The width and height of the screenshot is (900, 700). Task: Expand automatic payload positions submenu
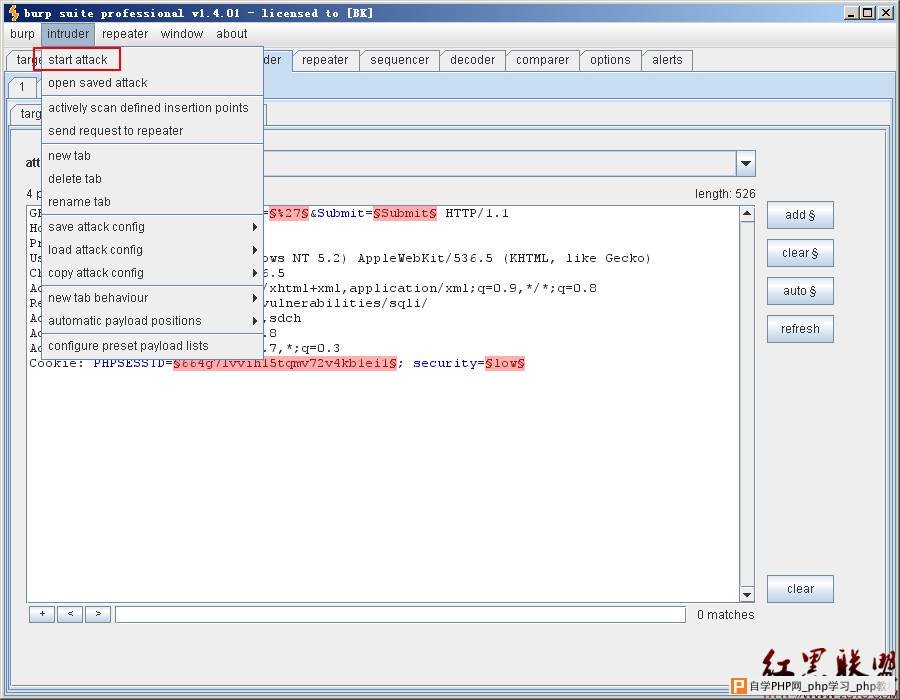153,321
